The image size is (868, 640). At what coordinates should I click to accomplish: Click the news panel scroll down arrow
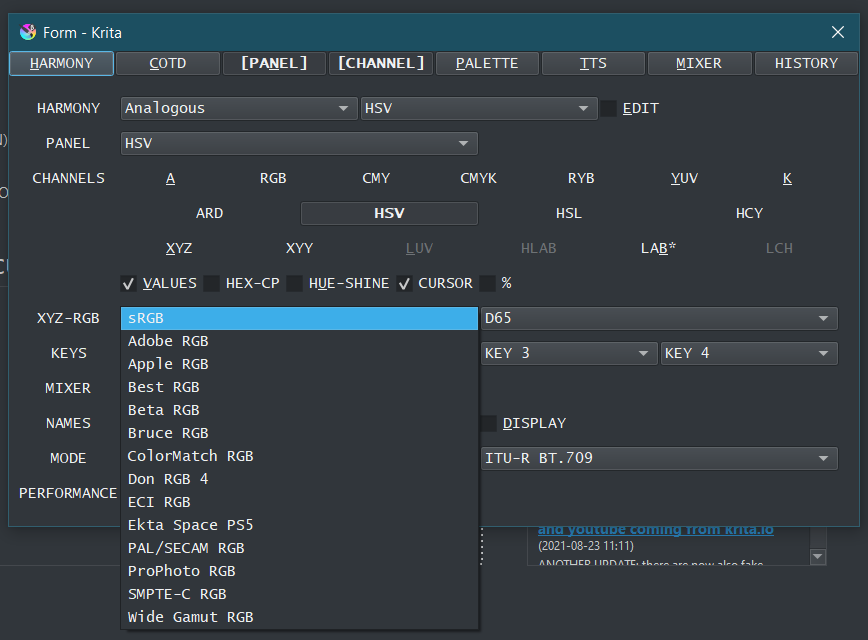pyautogui.click(x=818, y=556)
